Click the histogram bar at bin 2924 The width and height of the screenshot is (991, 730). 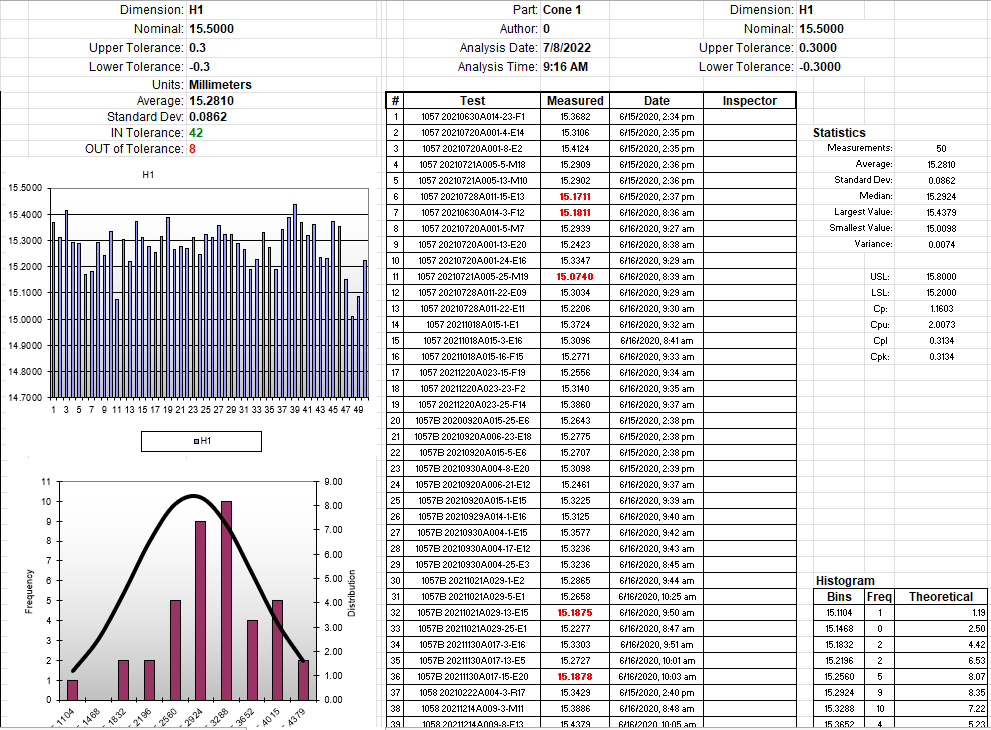[200, 611]
